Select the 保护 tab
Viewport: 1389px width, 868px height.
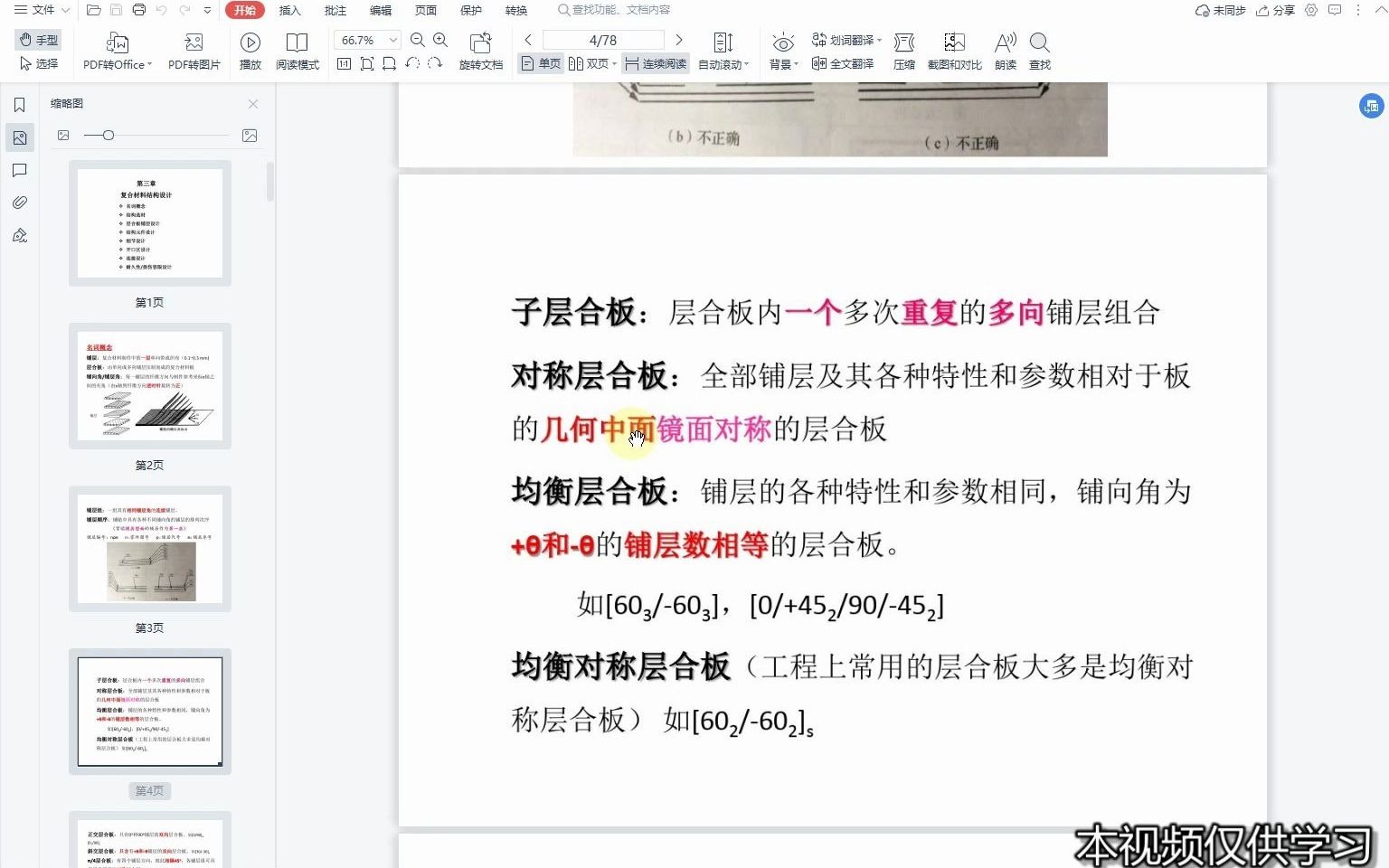[x=471, y=10]
